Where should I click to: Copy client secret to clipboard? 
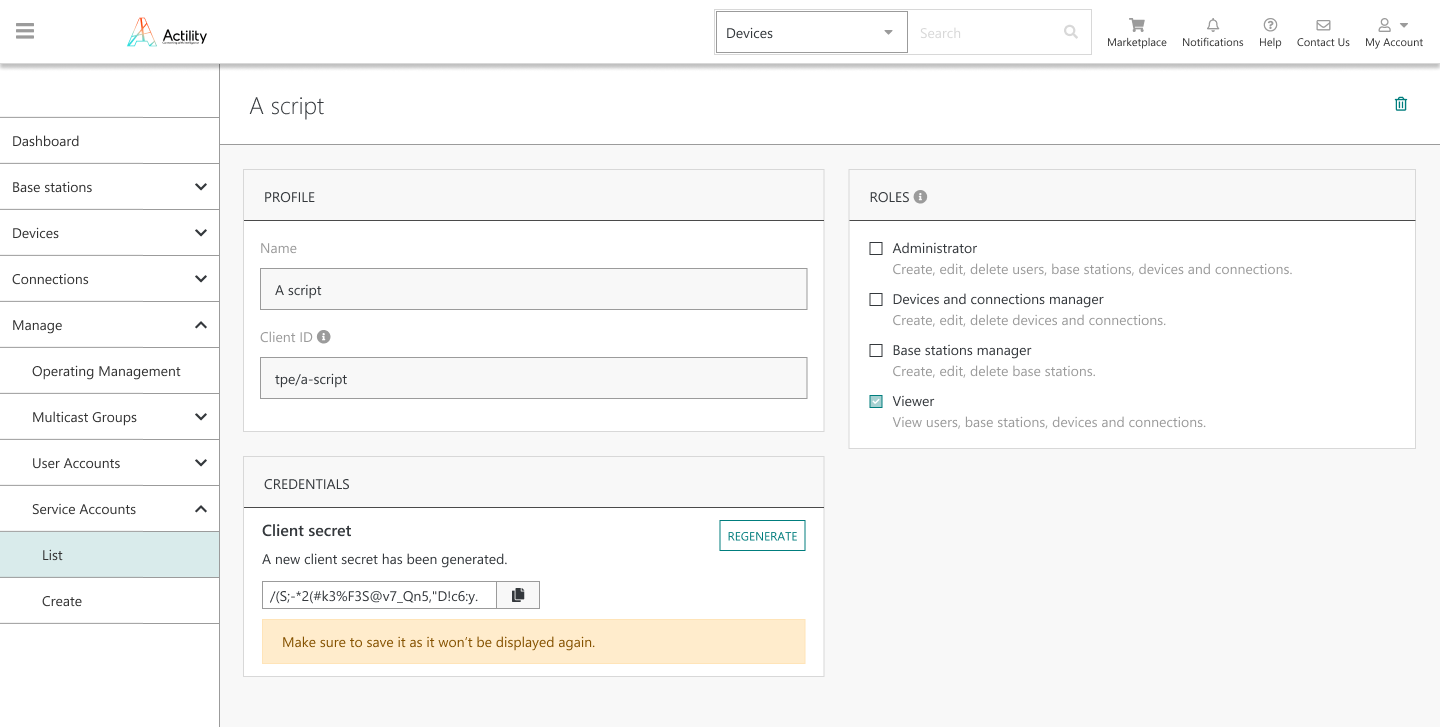point(517,595)
